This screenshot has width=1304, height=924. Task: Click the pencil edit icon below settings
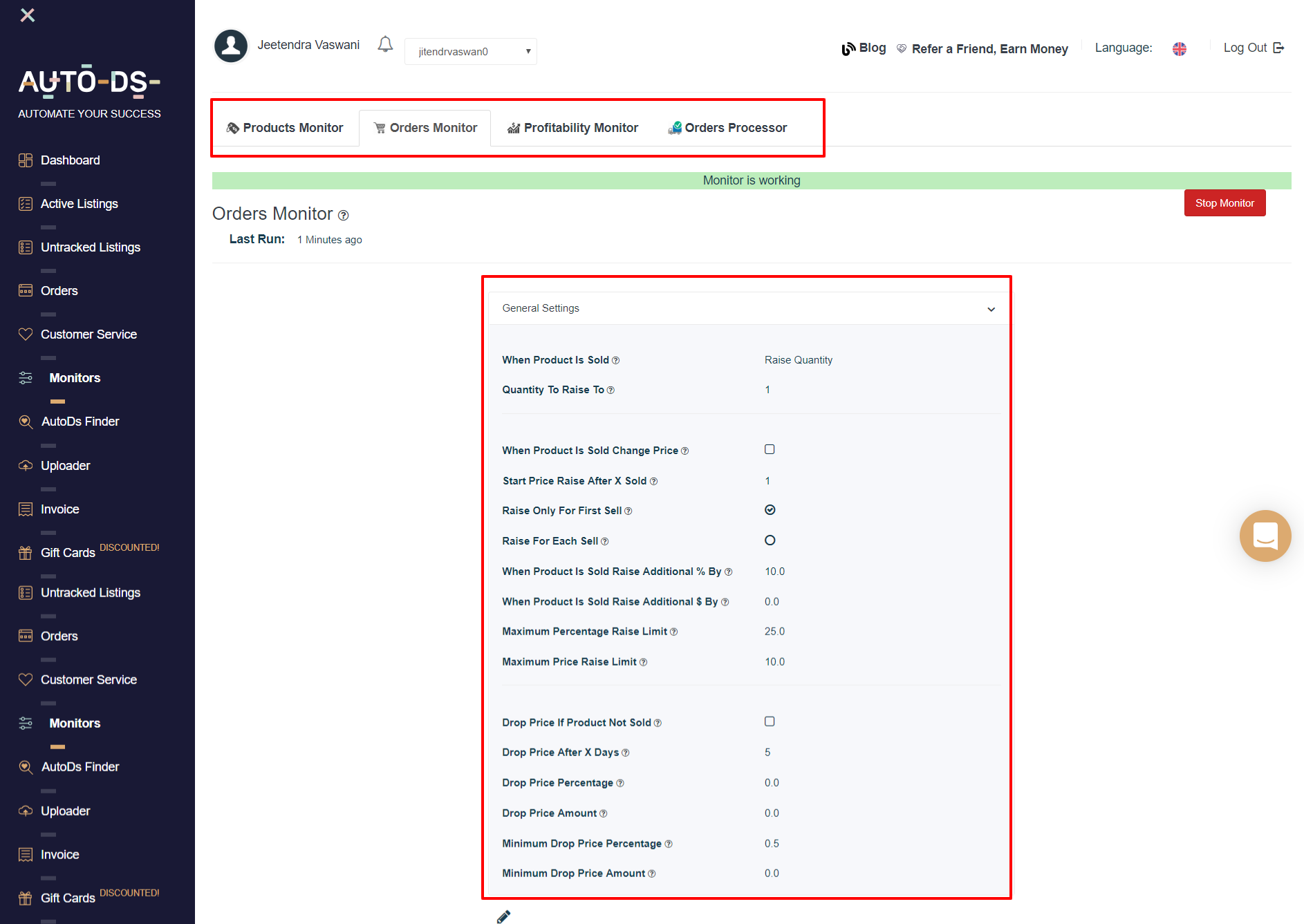click(503, 916)
